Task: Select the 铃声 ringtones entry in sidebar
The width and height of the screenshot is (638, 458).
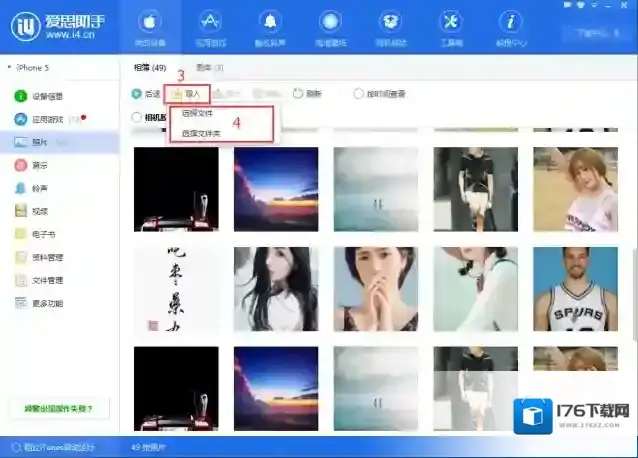Action: (31, 188)
